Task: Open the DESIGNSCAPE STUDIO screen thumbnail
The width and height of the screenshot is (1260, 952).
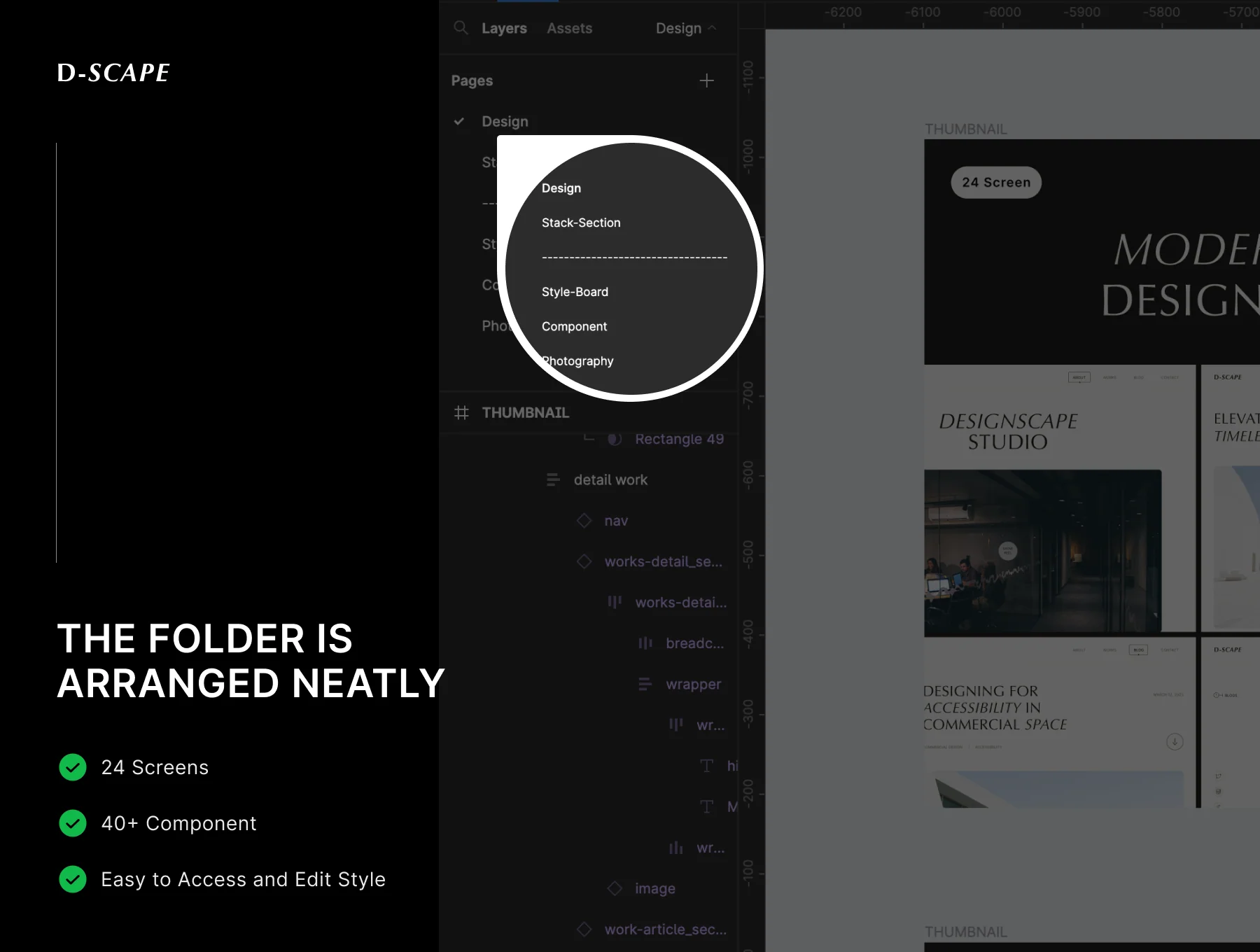Action: pyautogui.click(x=1060, y=498)
